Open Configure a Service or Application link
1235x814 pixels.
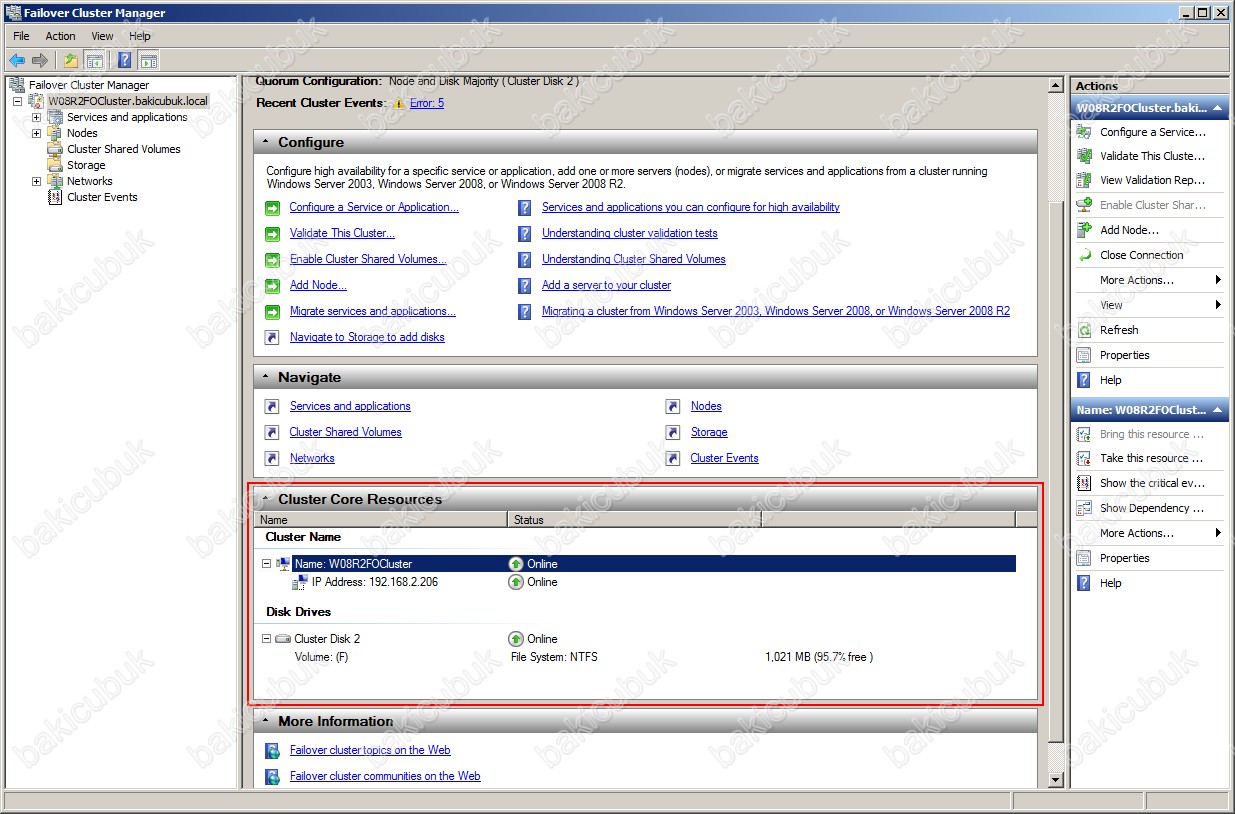(x=374, y=208)
